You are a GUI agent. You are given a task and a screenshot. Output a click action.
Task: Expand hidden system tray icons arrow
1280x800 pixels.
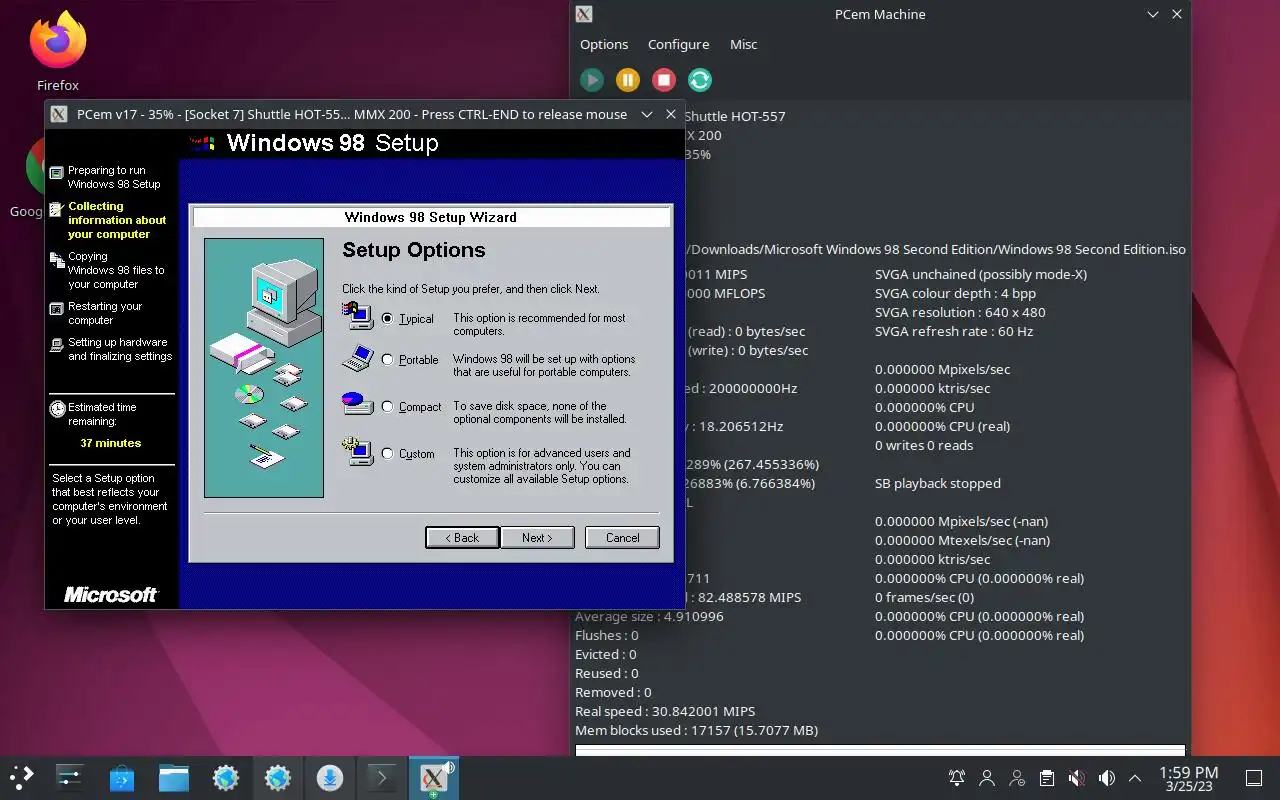click(1135, 778)
